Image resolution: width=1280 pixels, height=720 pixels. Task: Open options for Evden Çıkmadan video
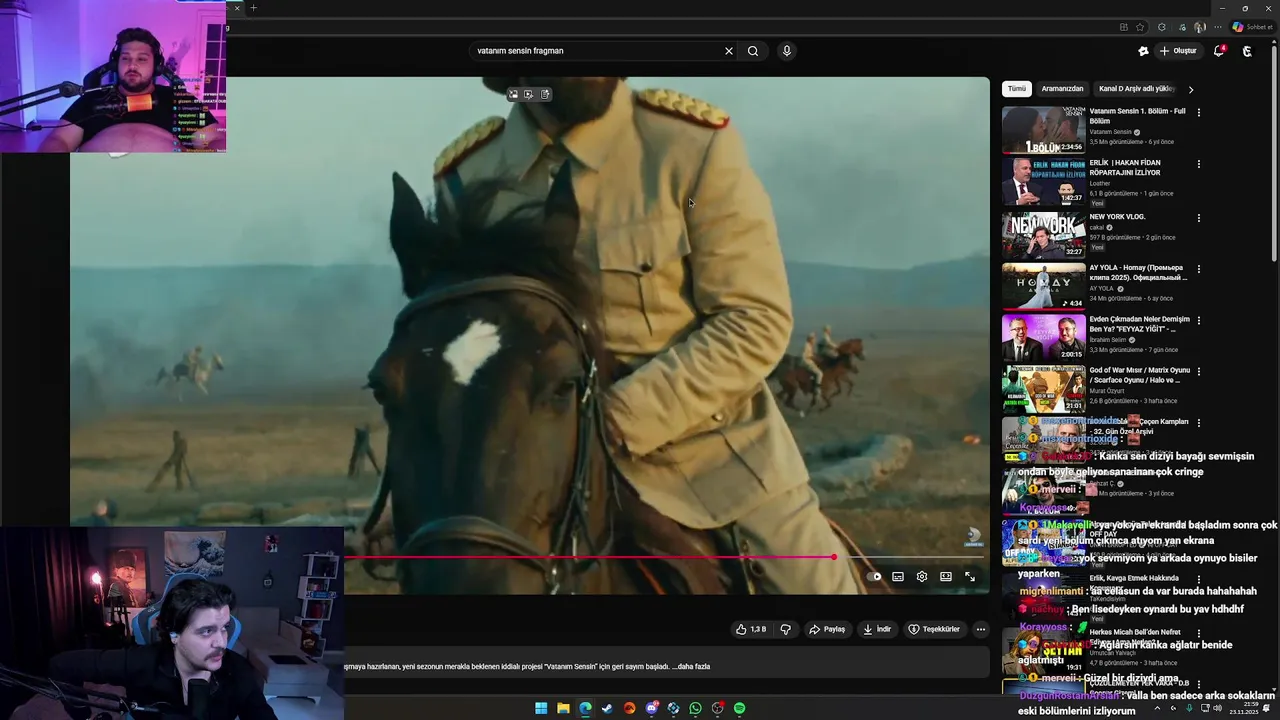[x=1199, y=320]
